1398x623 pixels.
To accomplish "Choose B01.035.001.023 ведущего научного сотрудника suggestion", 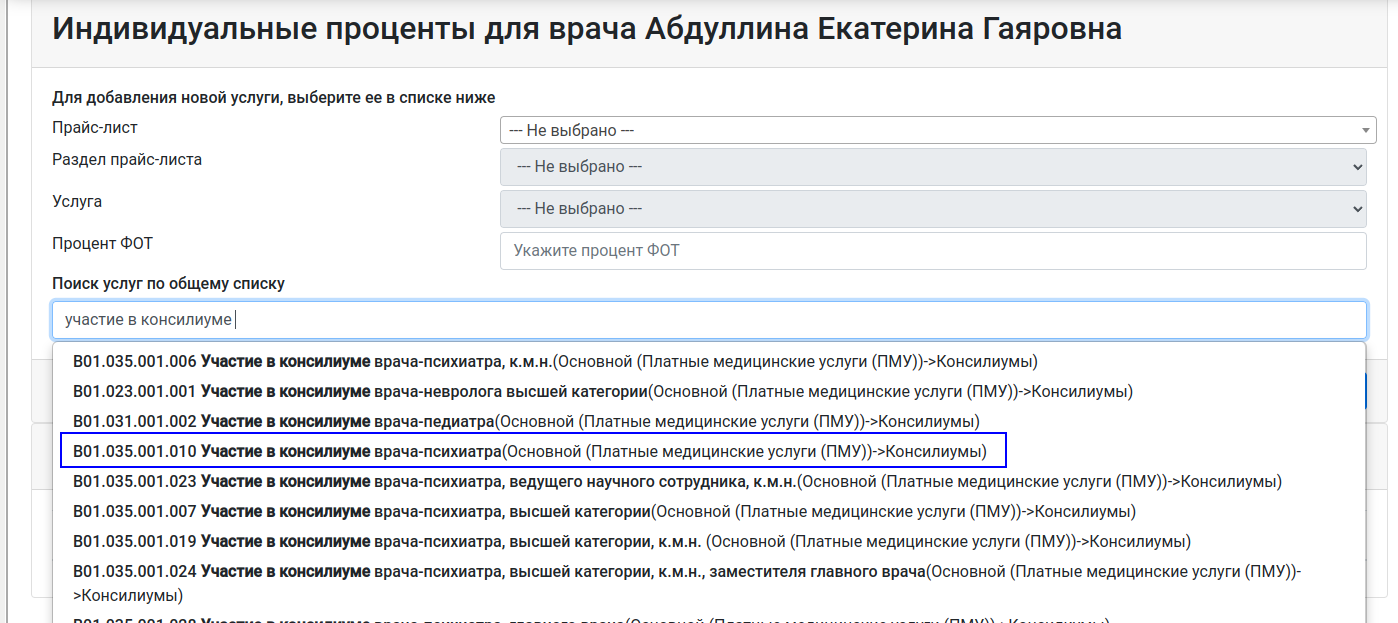I will 677,481.
